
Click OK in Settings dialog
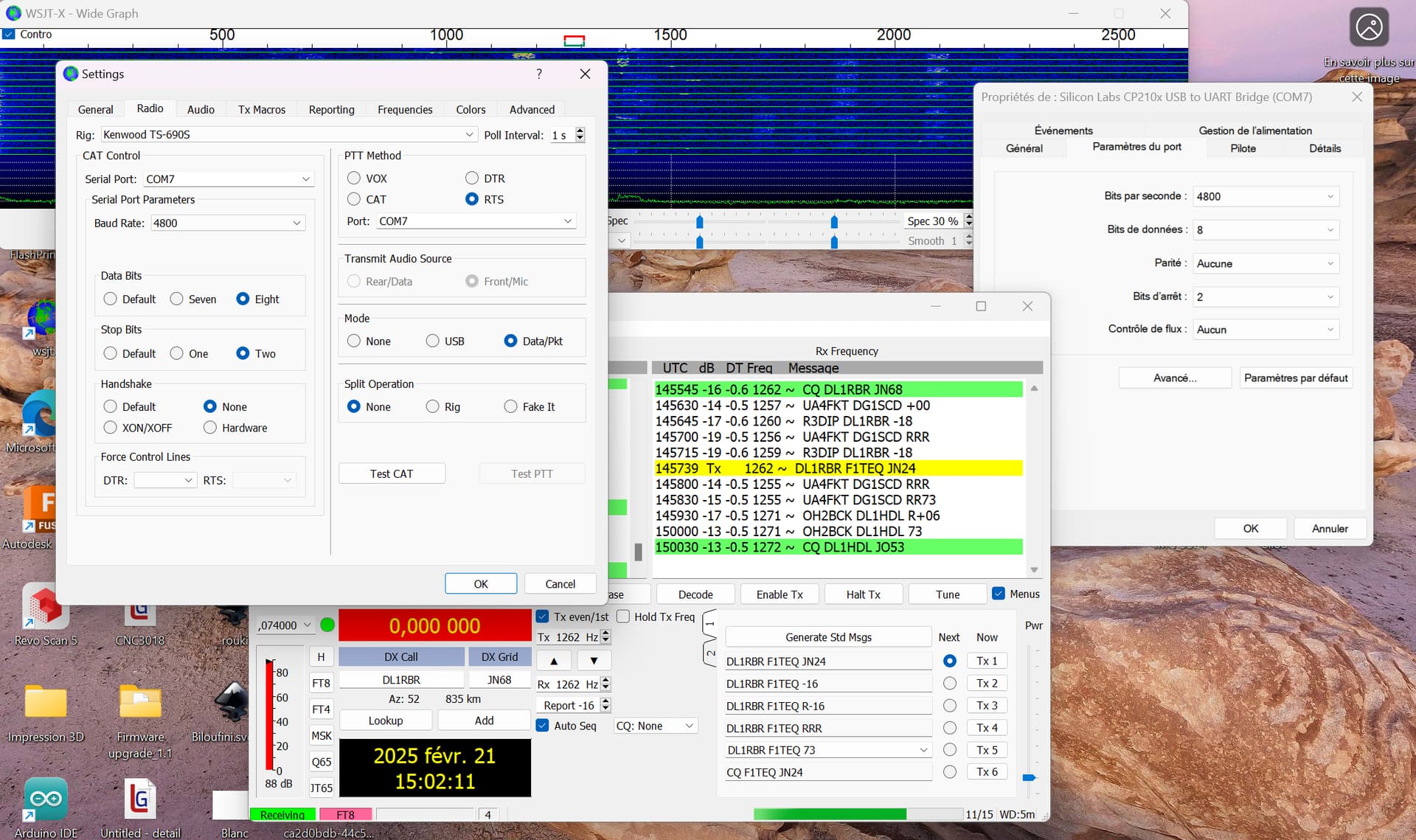(481, 583)
